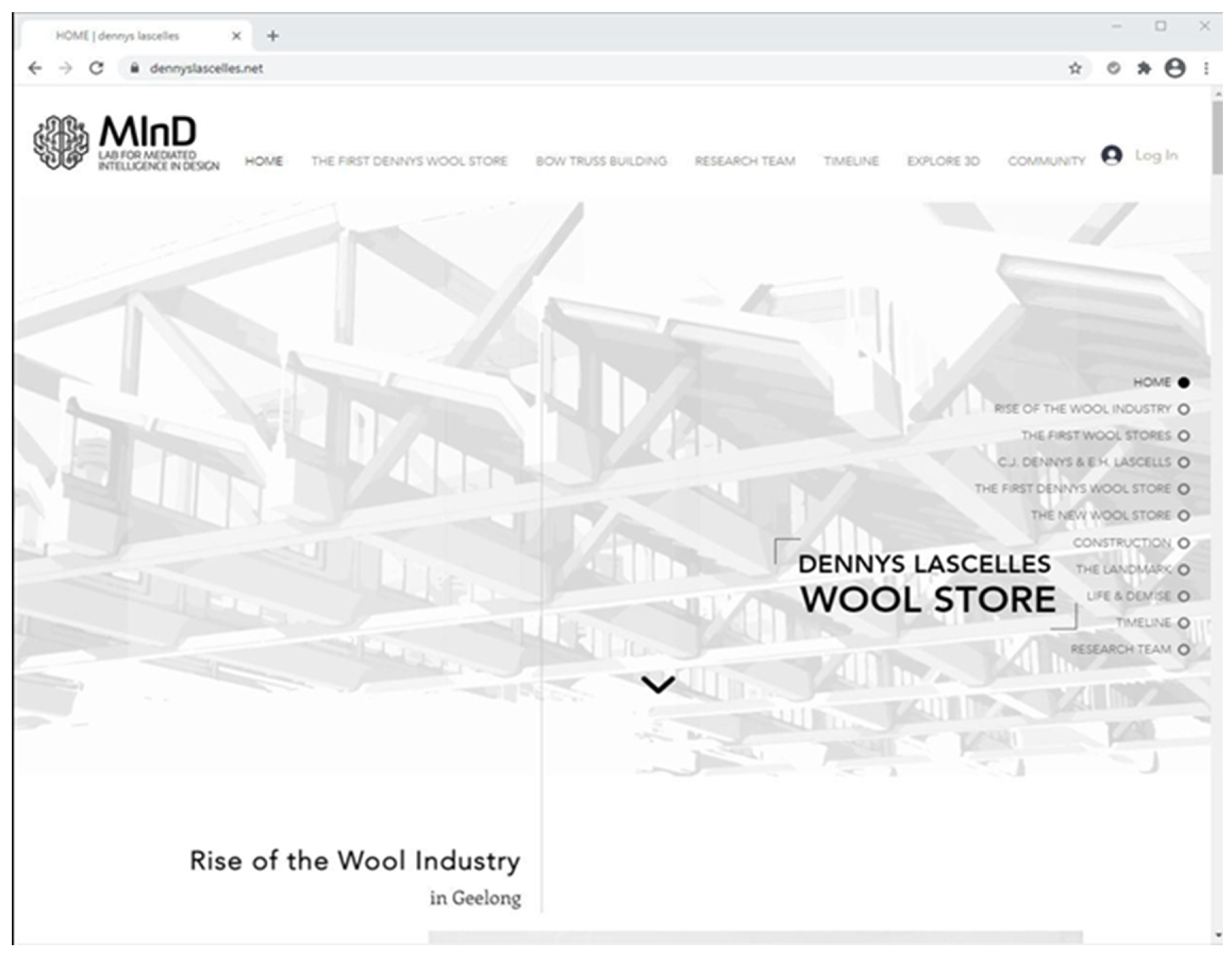The height and width of the screenshot is (956, 1232).
Task: Open a new tab with plus button
Action: click(273, 36)
